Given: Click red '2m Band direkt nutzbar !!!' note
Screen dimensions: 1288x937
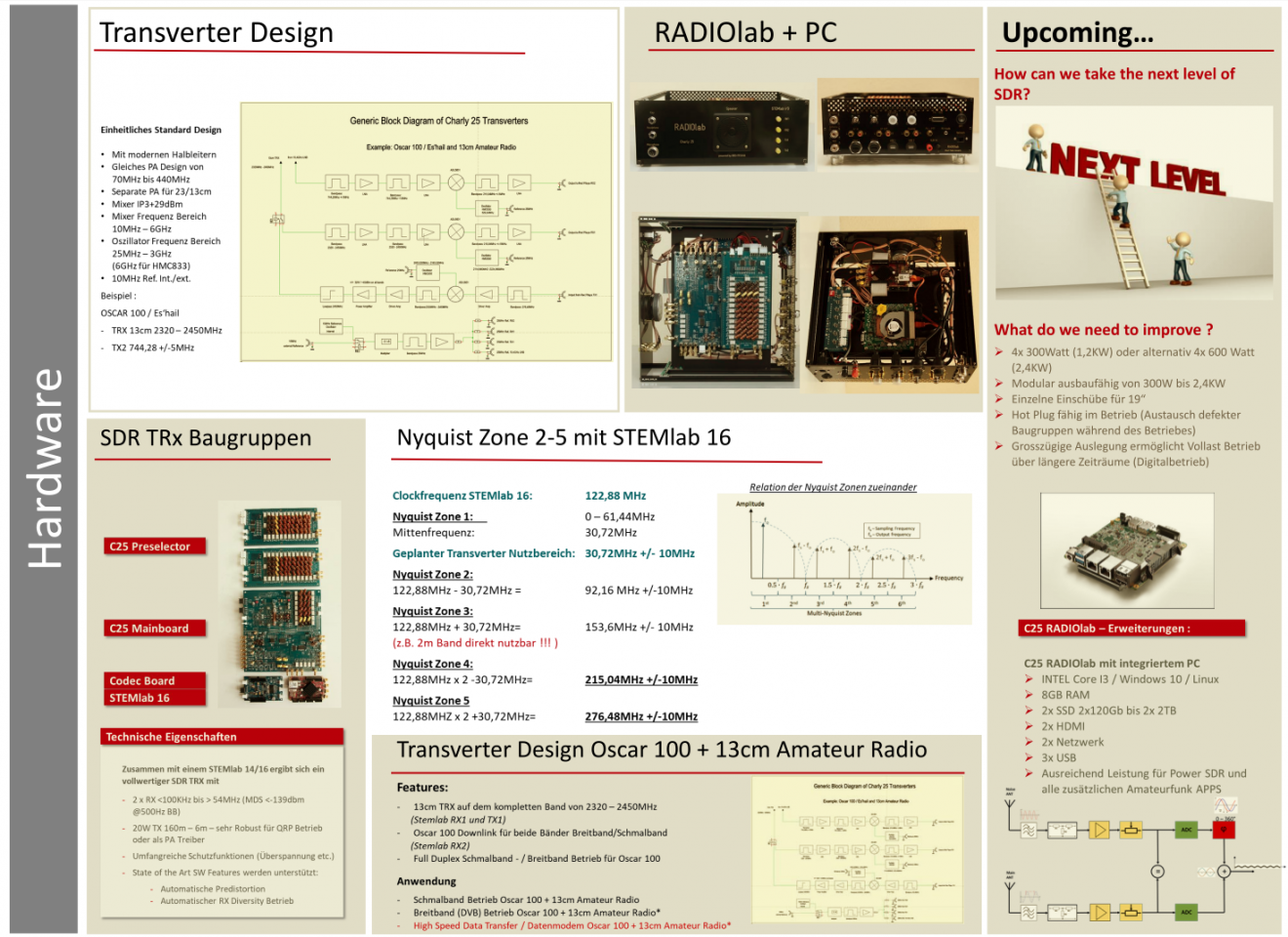Looking at the screenshot, I should 475,643.
